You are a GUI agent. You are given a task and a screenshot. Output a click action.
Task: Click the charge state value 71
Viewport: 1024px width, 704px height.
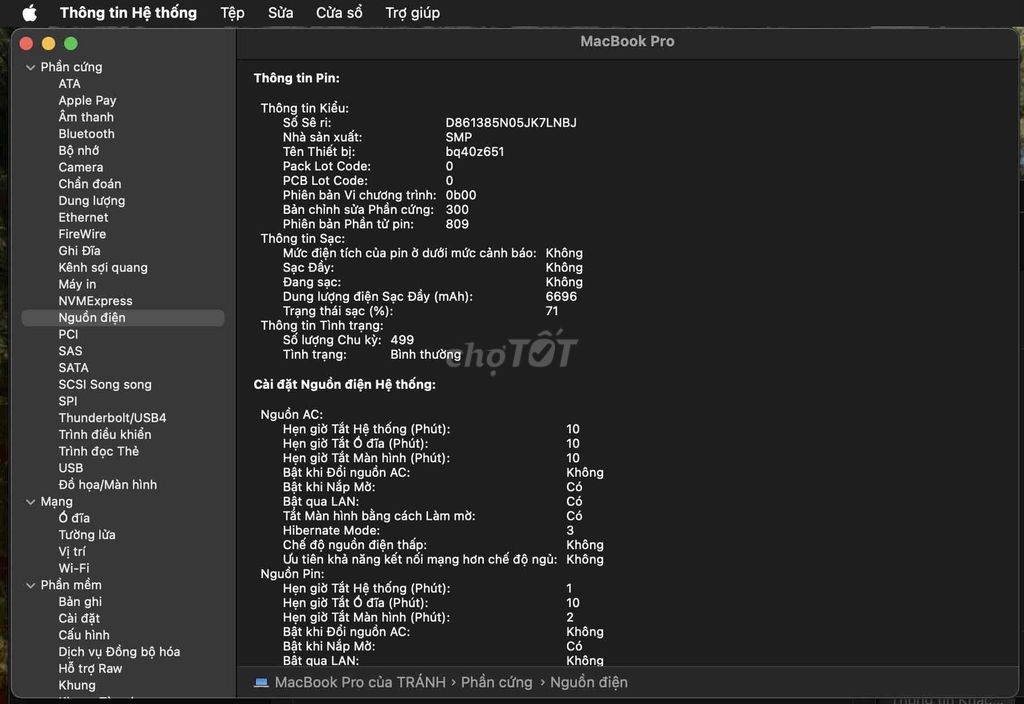[x=552, y=311]
